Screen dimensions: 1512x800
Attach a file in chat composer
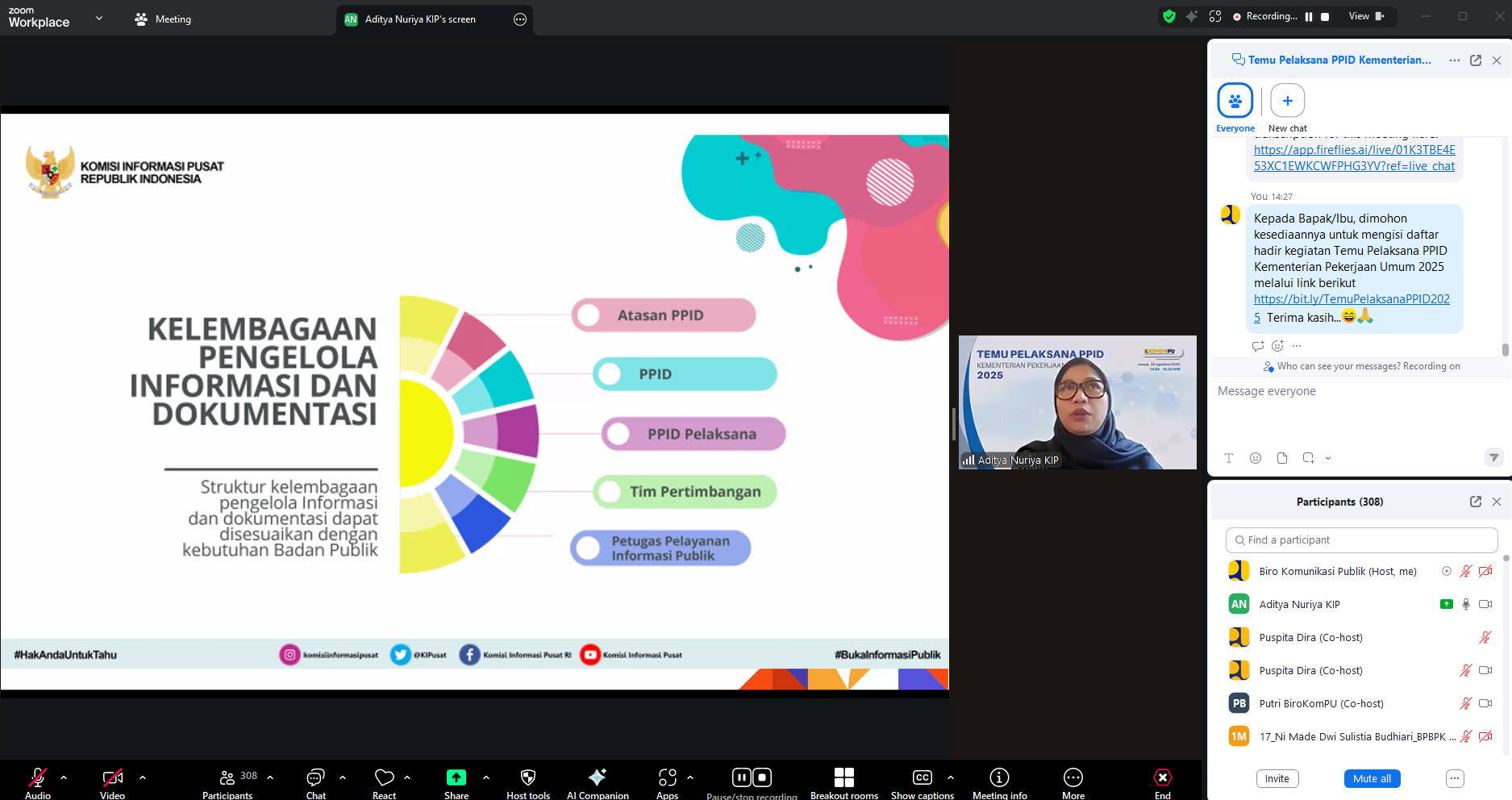point(1282,458)
